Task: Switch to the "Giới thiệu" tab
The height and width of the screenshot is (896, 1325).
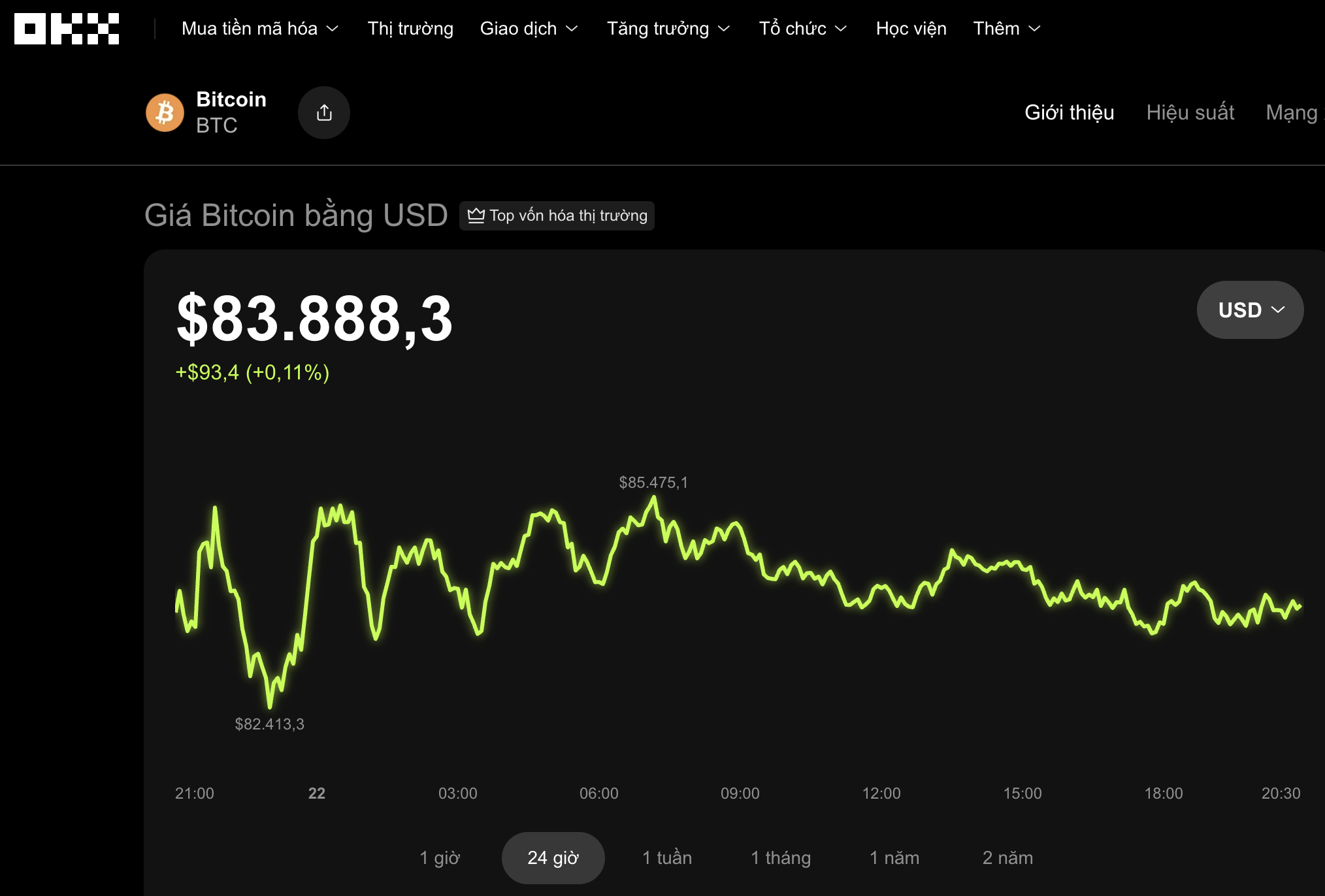Action: click(1069, 112)
